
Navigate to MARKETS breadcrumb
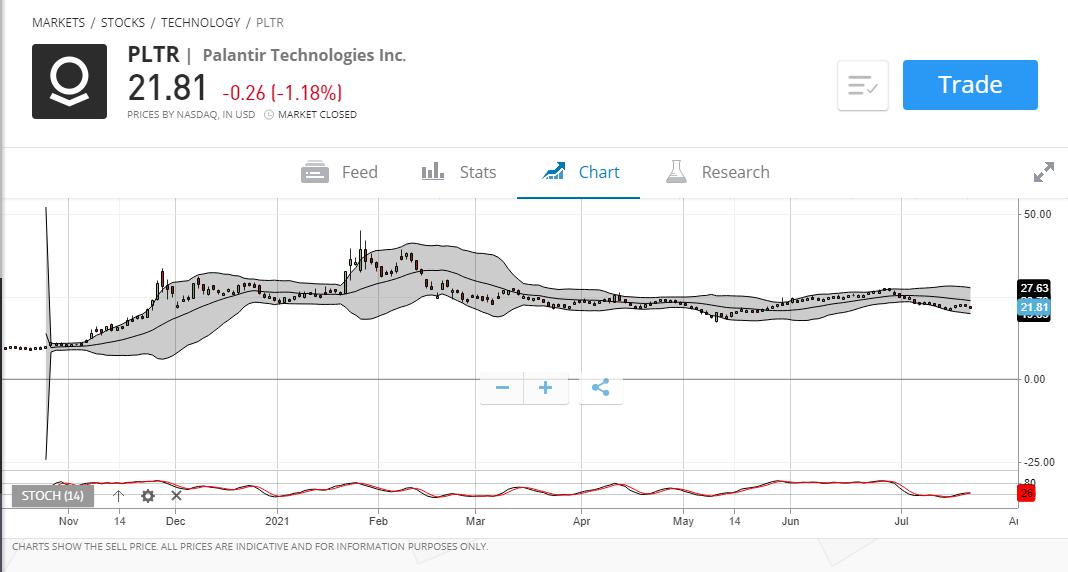pos(58,22)
